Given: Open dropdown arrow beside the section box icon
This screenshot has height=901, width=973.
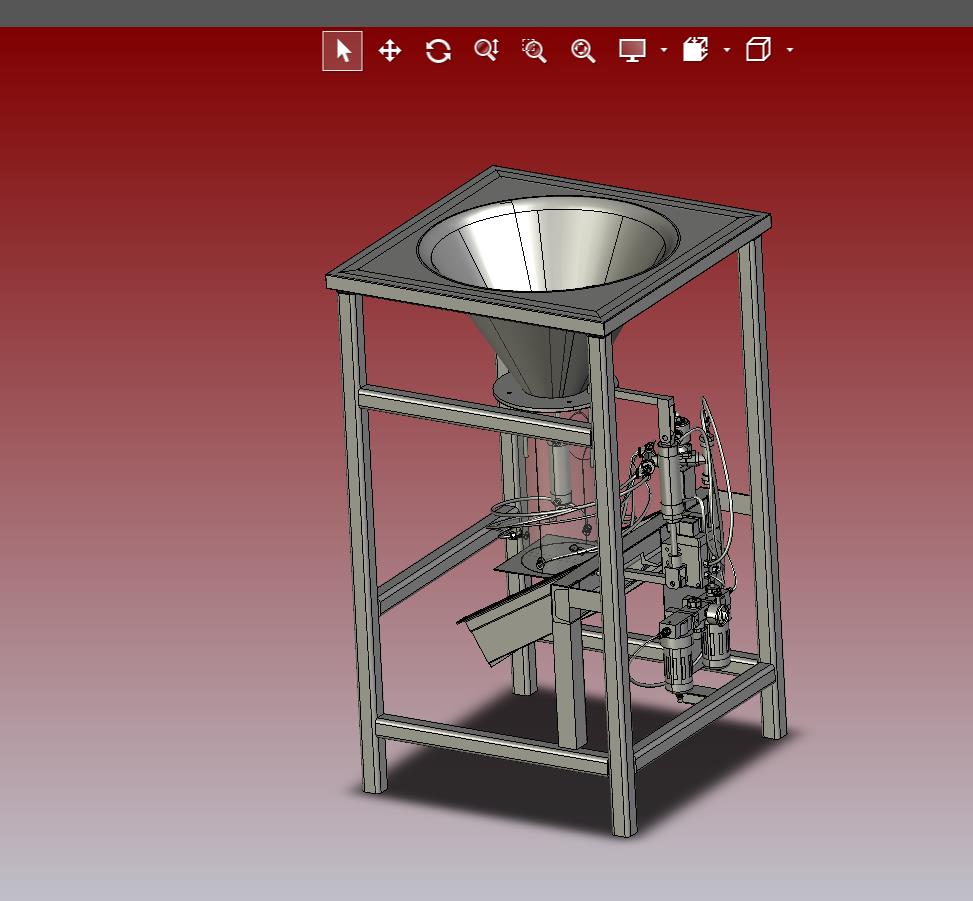Looking at the screenshot, I should coord(727,50).
